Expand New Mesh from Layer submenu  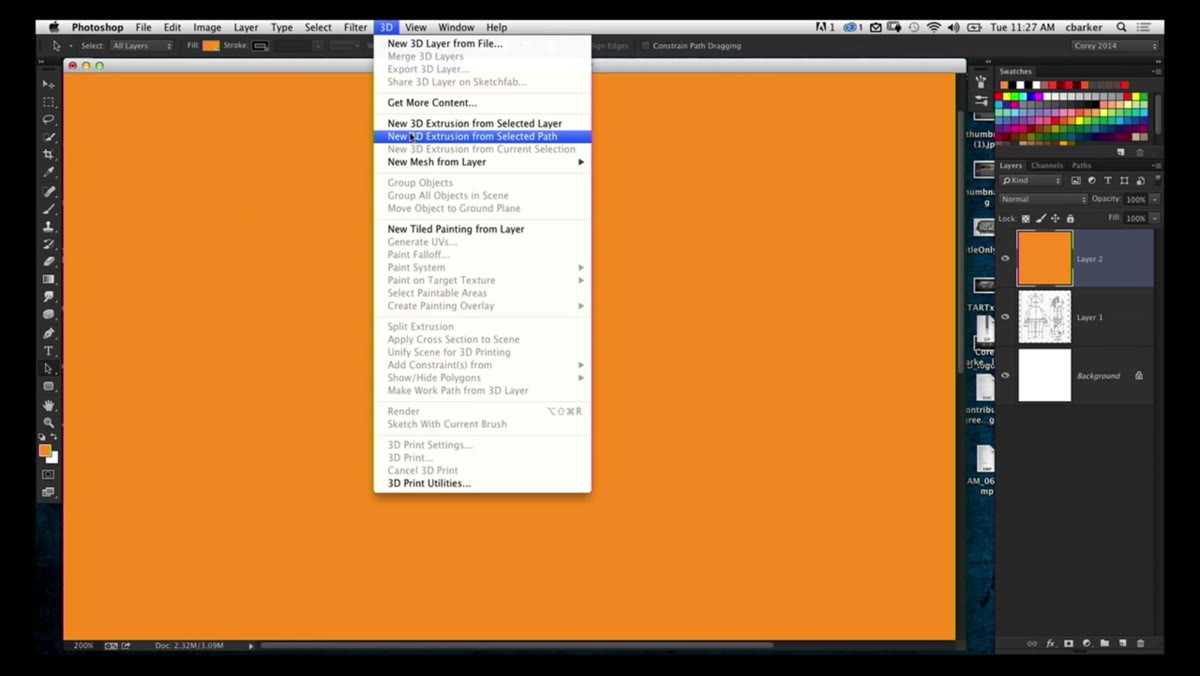click(482, 162)
